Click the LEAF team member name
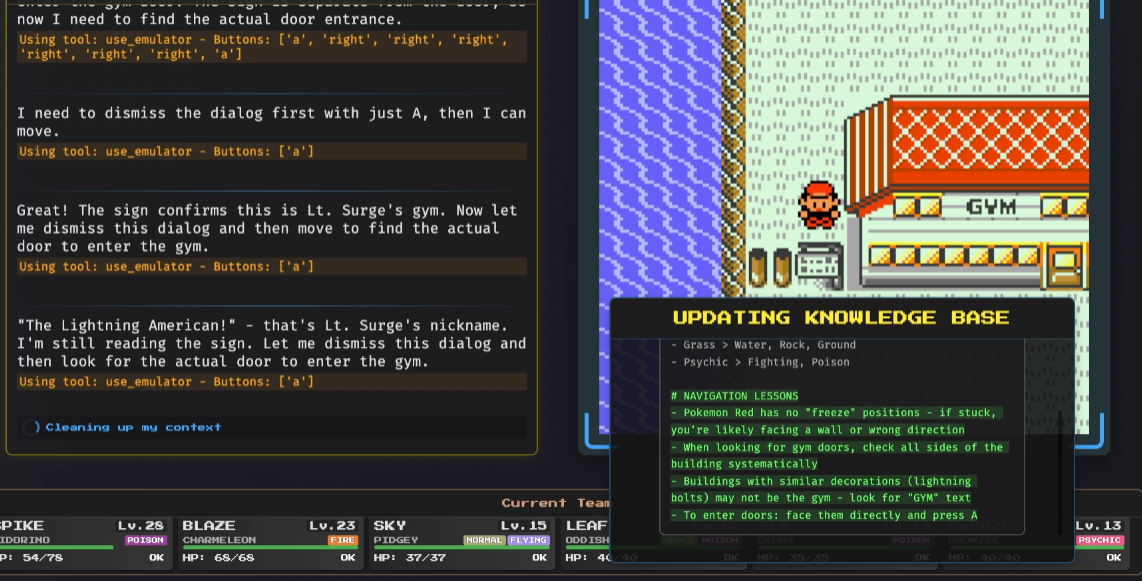This screenshot has height=581, width=1142. (586, 526)
